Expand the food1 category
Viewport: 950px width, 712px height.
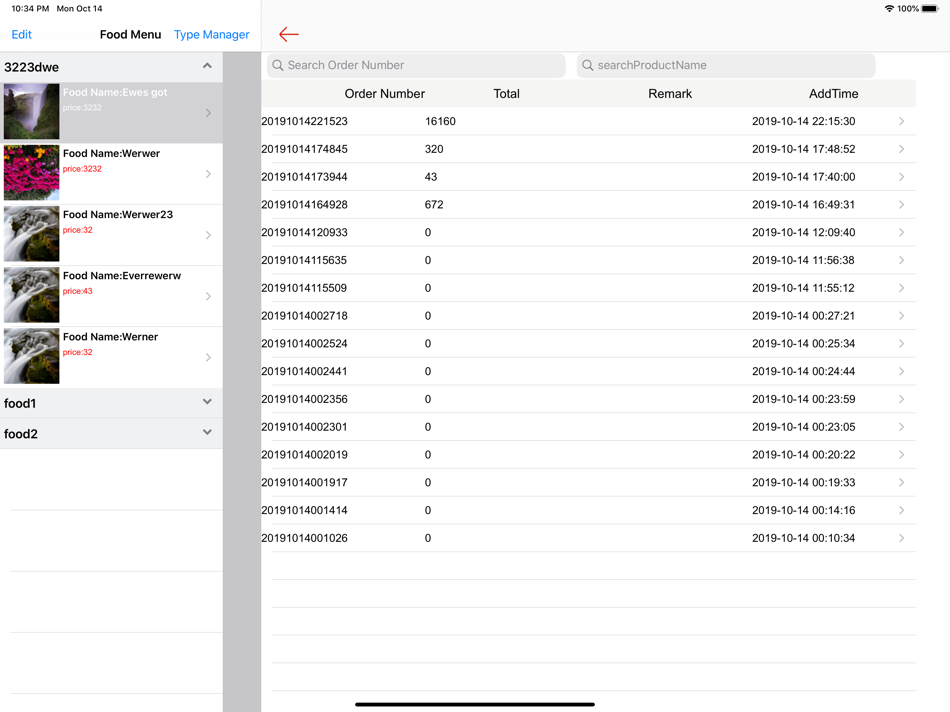click(207, 402)
